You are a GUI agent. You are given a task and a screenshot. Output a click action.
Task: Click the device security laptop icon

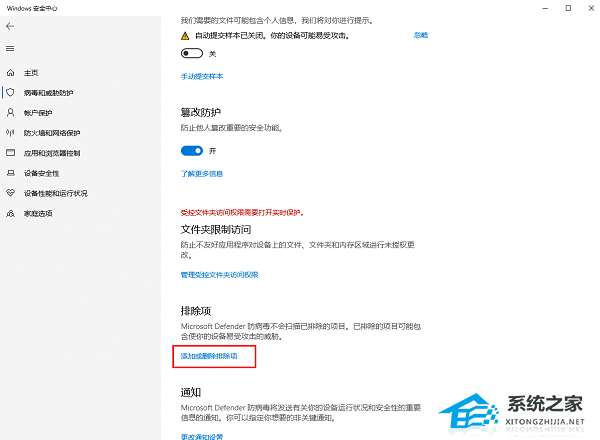(11, 173)
